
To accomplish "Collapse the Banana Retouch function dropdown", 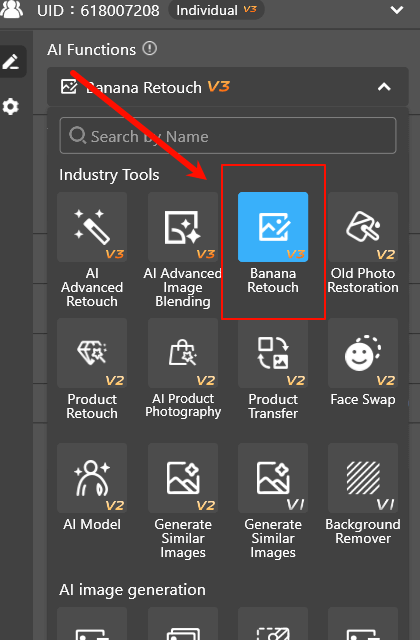I will click(x=384, y=87).
